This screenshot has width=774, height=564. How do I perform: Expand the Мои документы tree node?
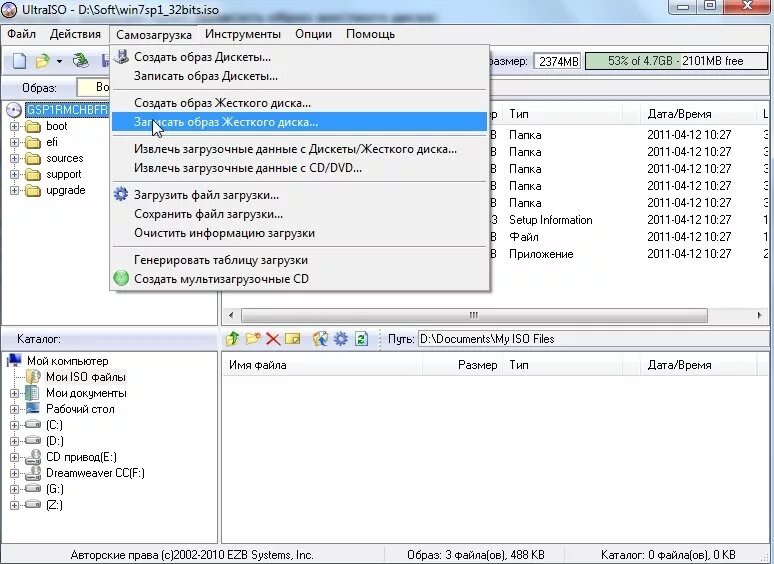[x=14, y=393]
